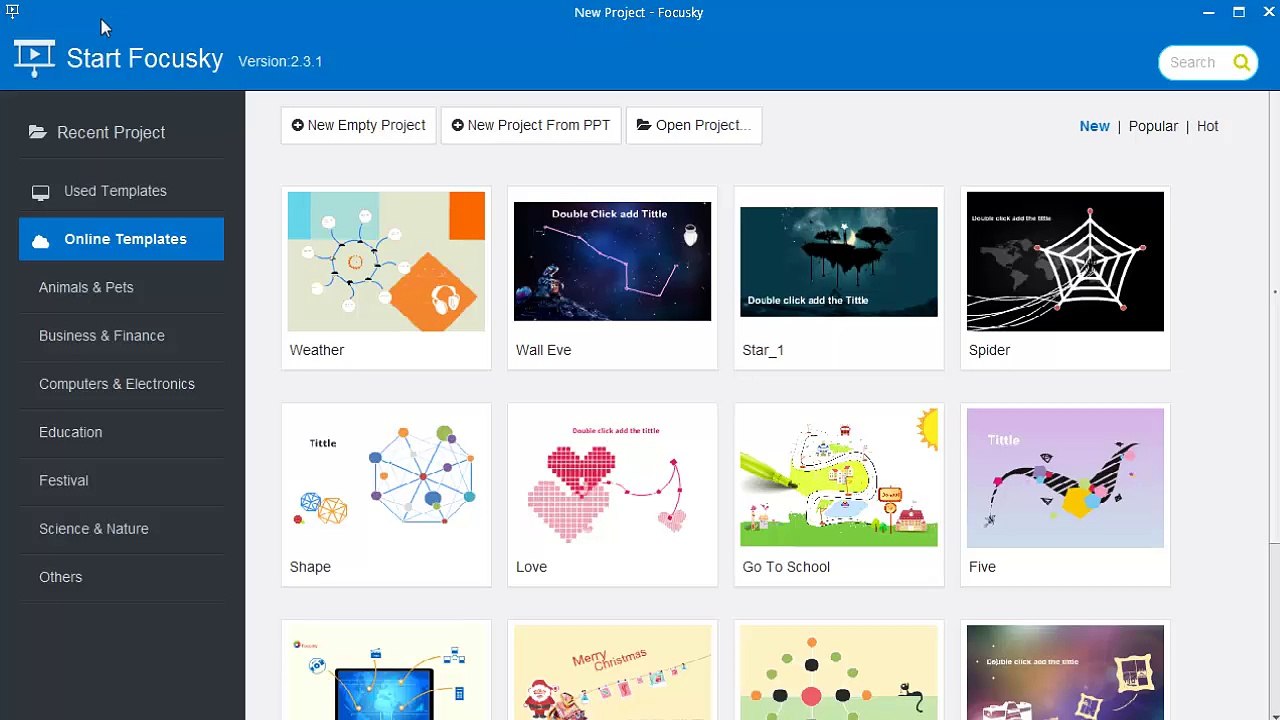
Task: Click the Weather template name
Action: click(317, 350)
